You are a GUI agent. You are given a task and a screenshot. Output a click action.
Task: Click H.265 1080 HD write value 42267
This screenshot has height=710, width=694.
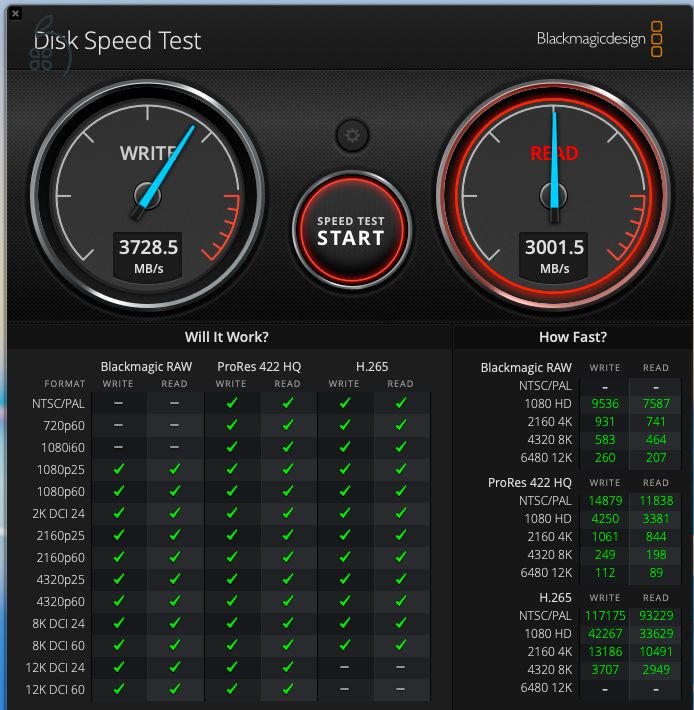click(x=605, y=633)
